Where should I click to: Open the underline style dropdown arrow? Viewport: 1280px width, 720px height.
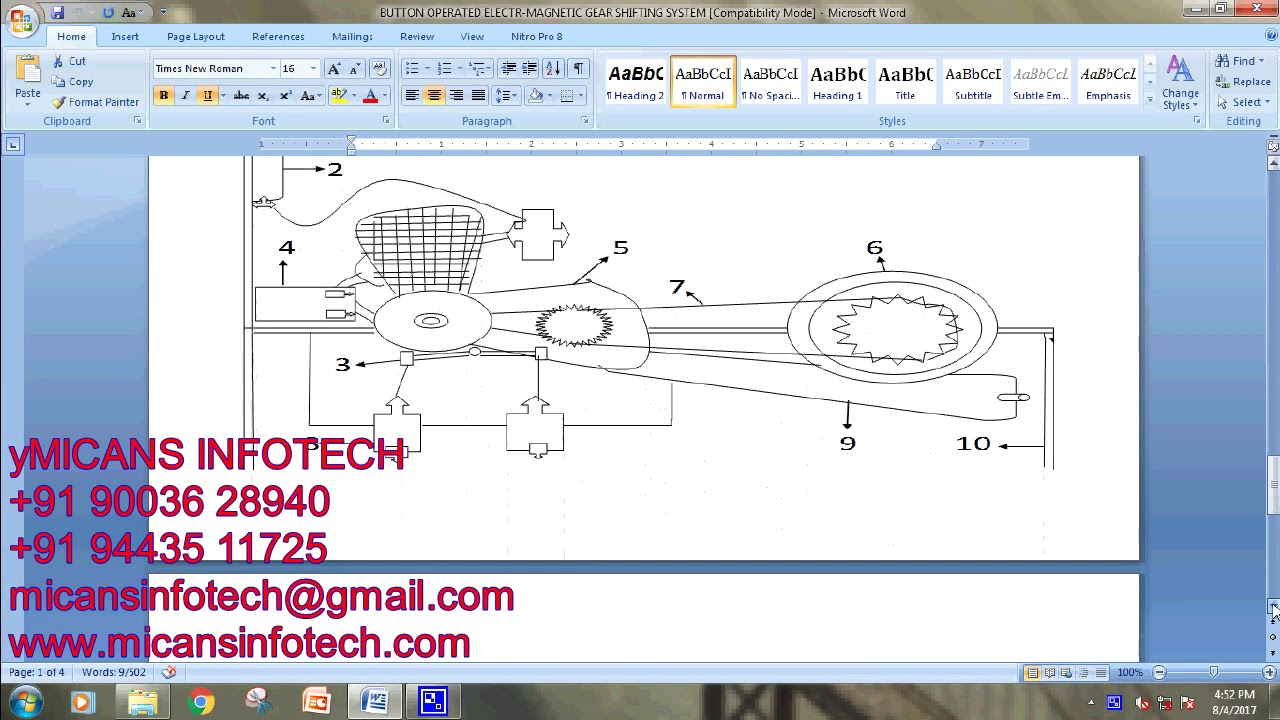click(221, 96)
